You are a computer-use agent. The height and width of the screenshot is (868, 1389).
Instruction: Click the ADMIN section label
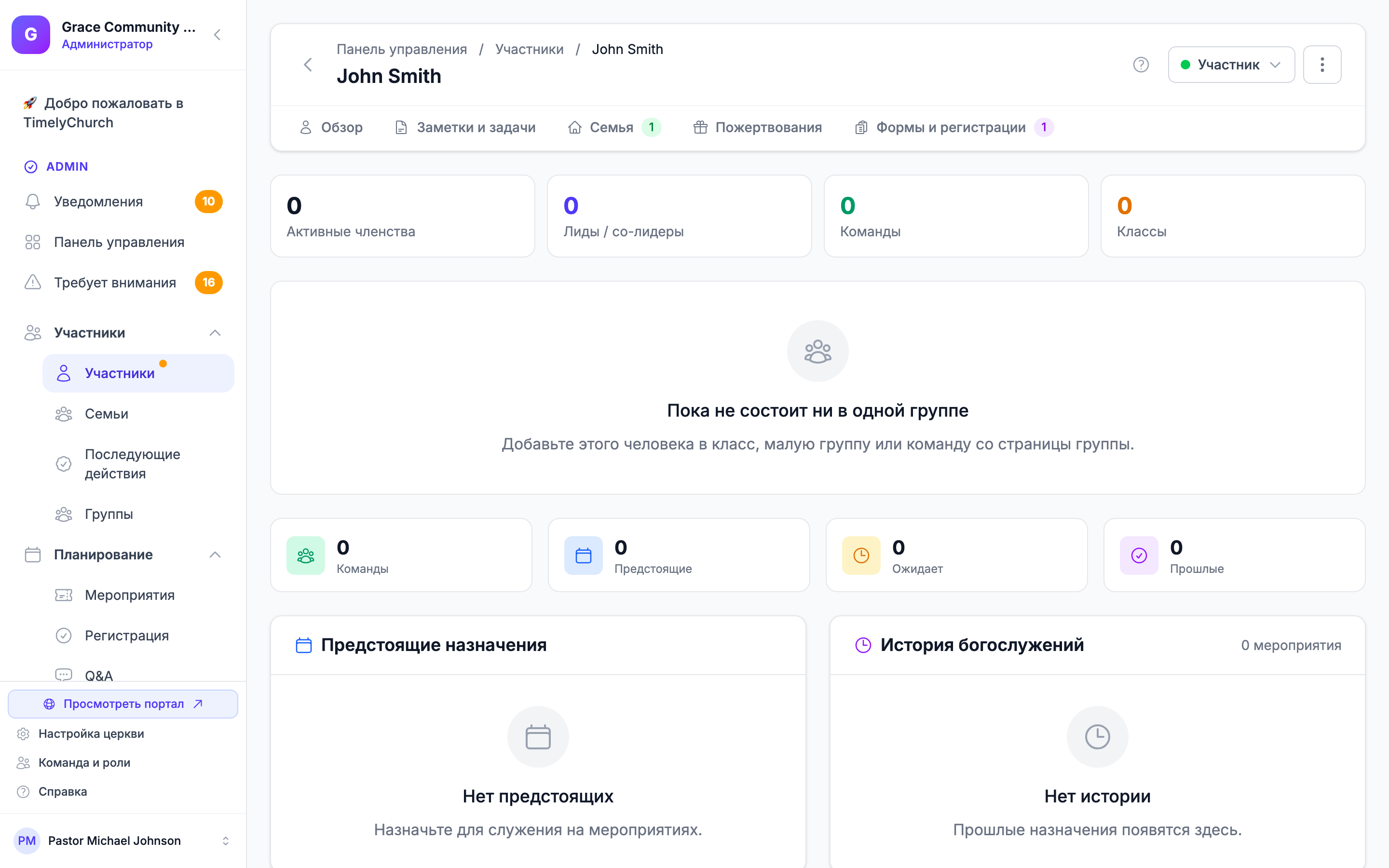point(67,166)
